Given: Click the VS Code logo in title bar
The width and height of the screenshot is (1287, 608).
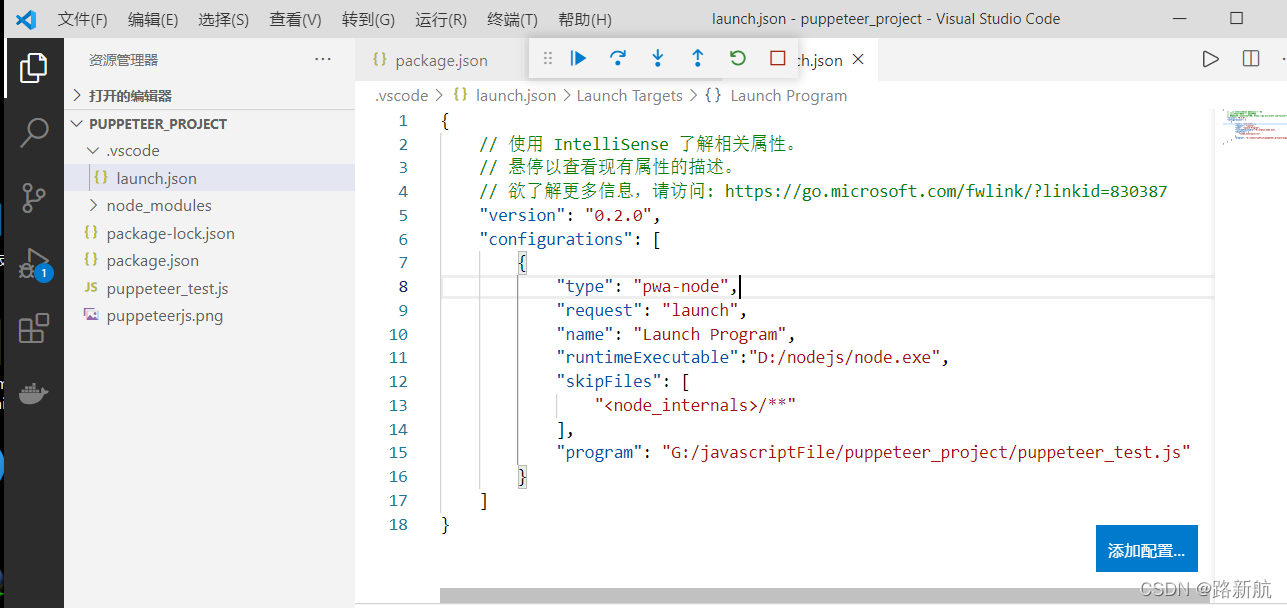Looking at the screenshot, I should (x=26, y=19).
